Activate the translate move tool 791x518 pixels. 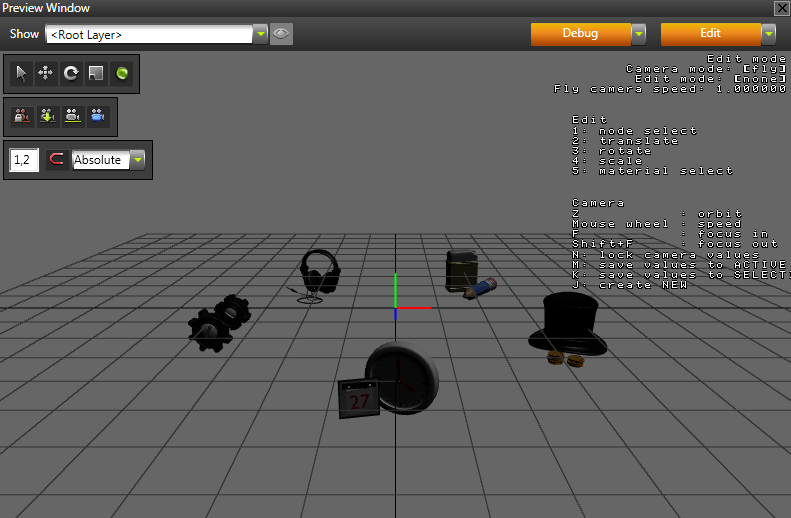pyautogui.click(x=46, y=73)
